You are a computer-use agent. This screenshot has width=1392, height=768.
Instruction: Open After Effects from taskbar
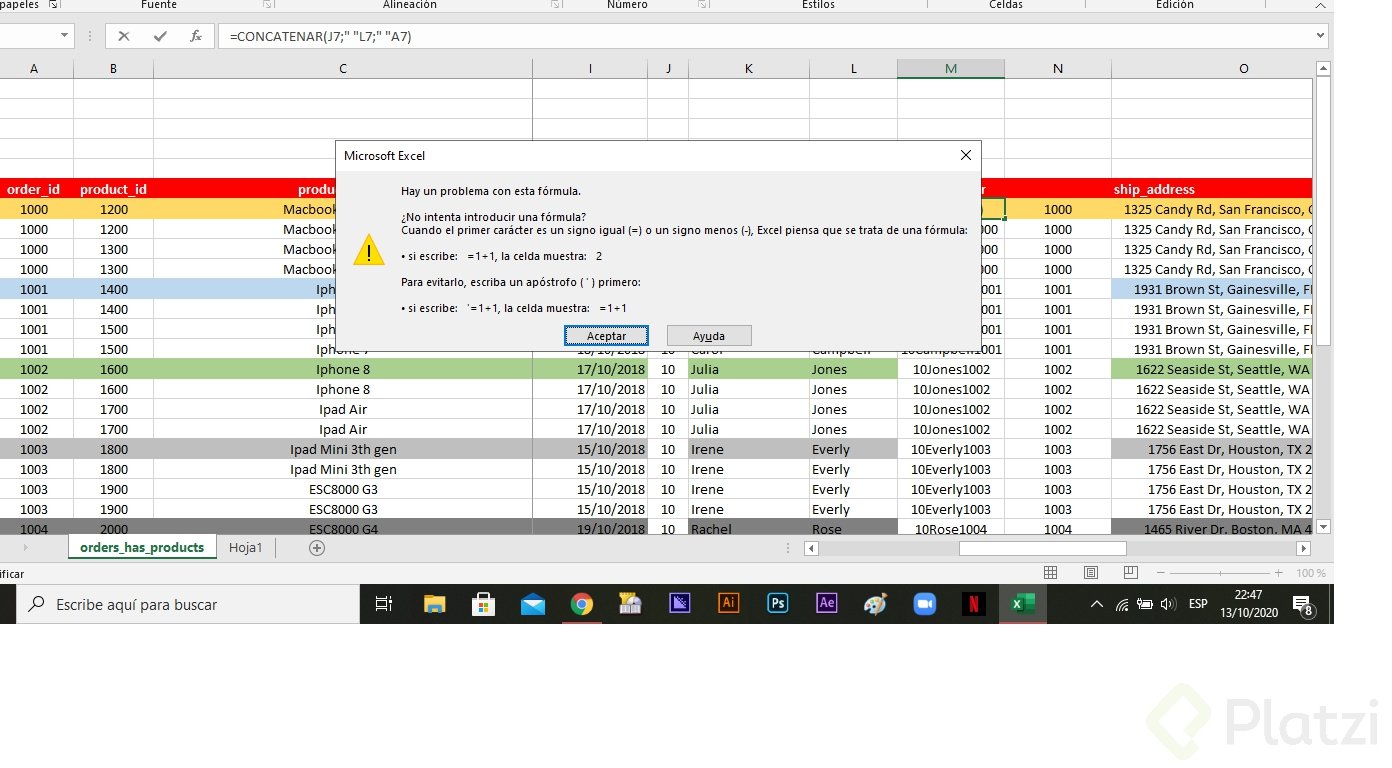tap(827, 604)
